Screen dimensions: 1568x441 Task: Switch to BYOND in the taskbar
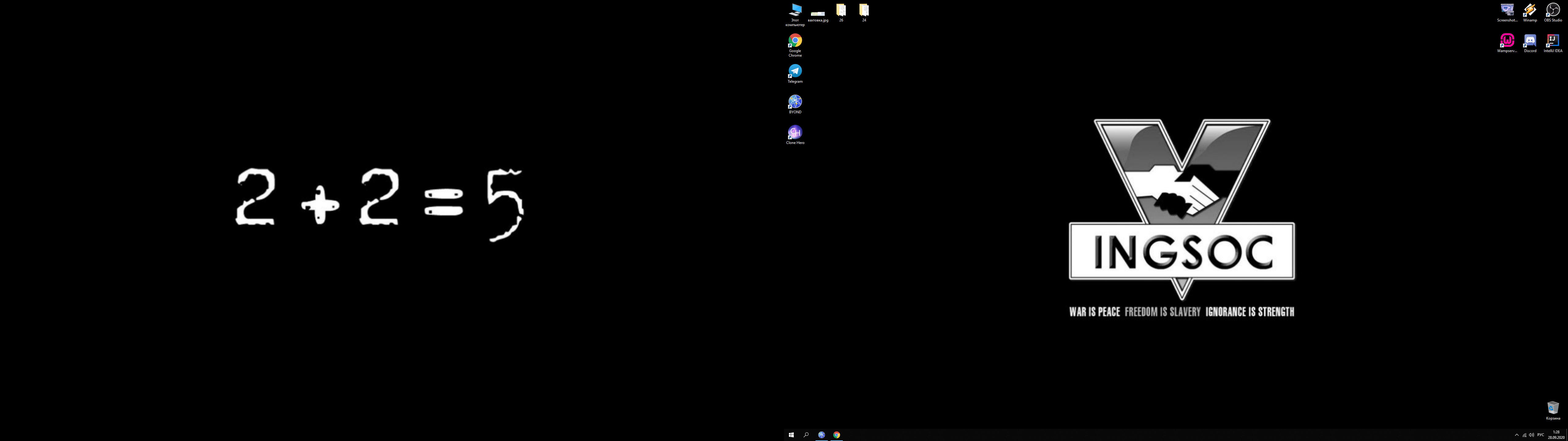(822, 435)
